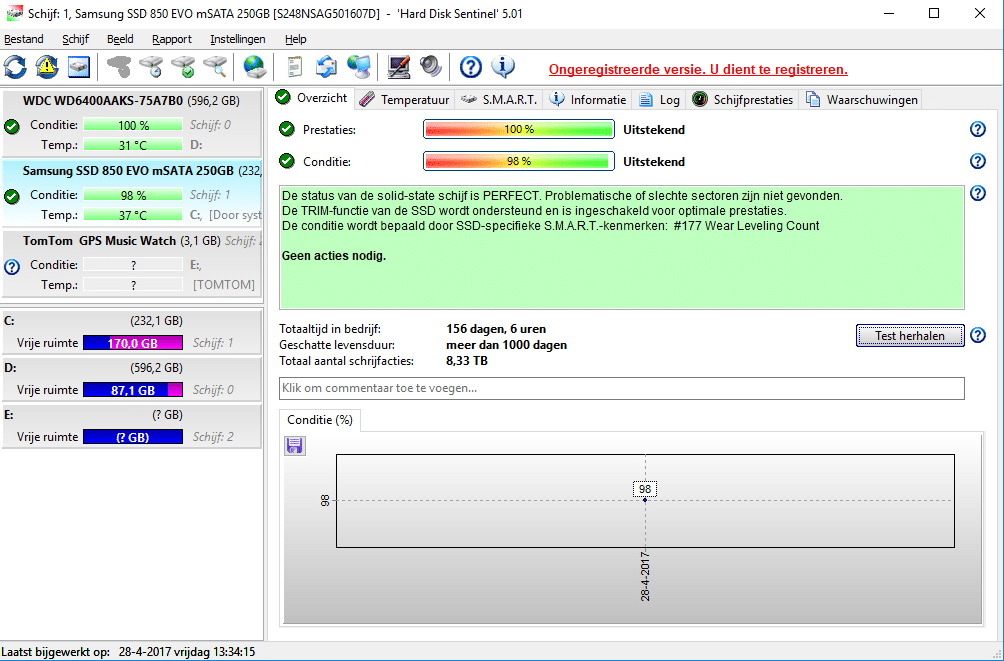Click the speaker sound toolbar icon

tap(431, 67)
